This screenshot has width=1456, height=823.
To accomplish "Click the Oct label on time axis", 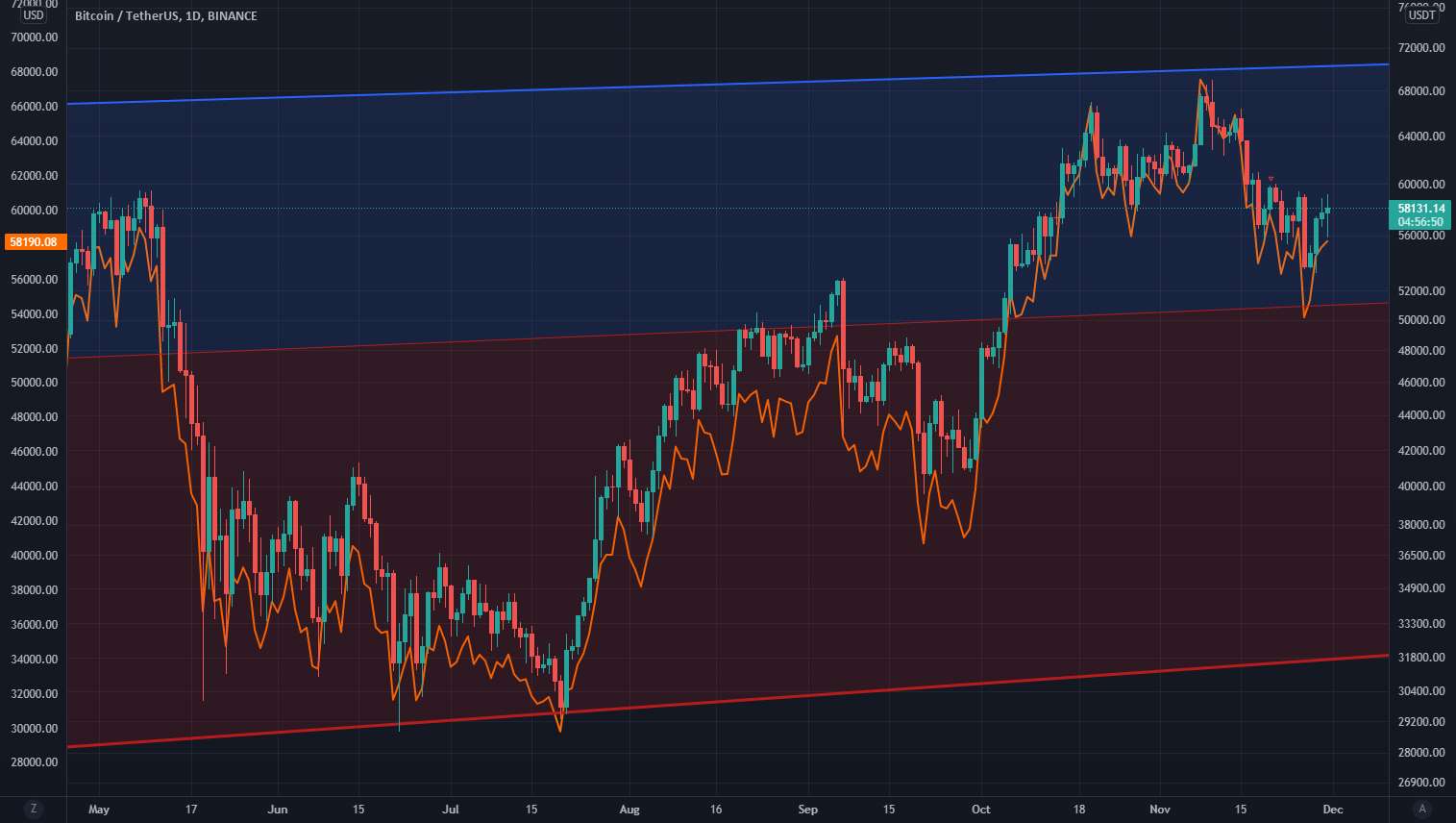I will (981, 810).
